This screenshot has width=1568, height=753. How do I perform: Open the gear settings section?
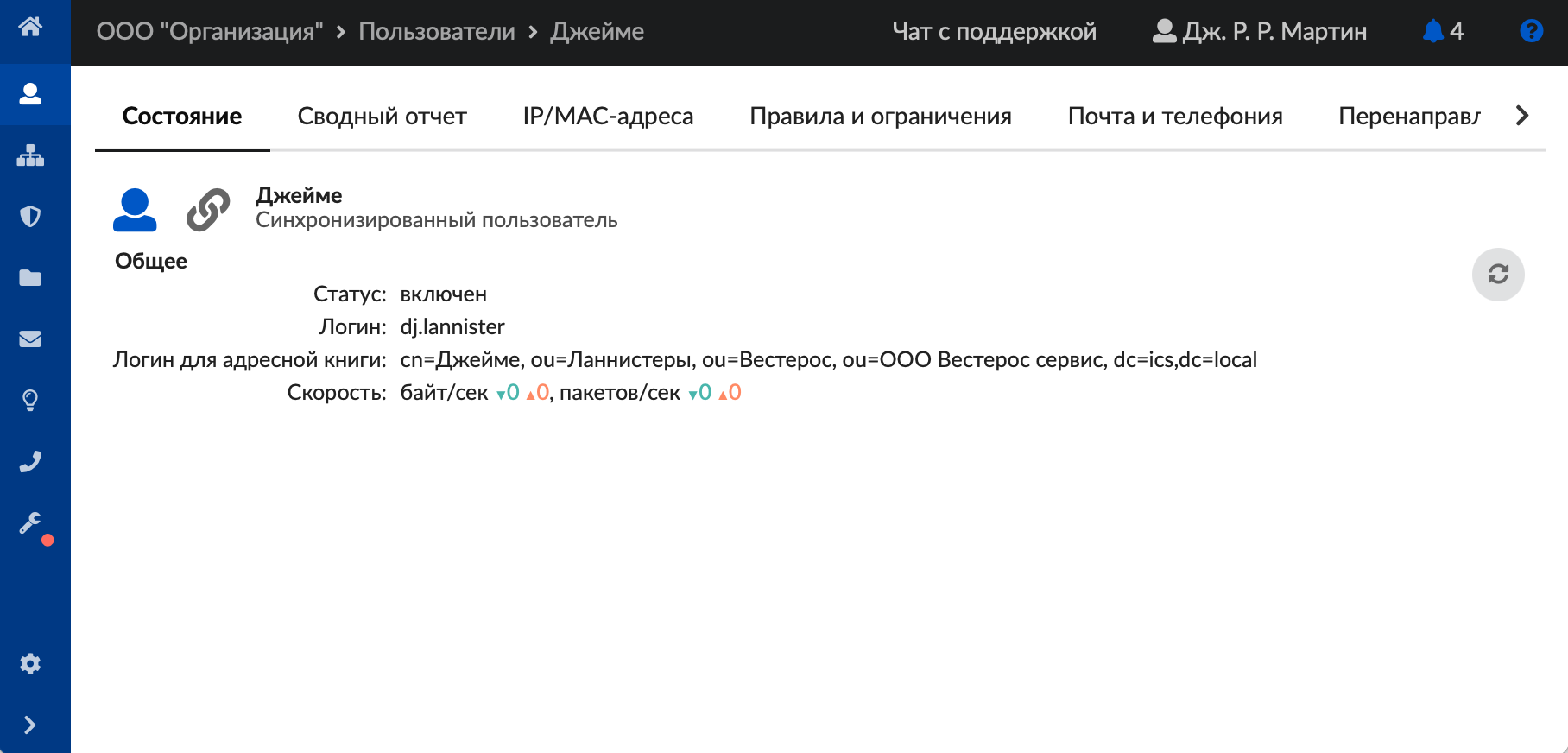pyautogui.click(x=30, y=663)
